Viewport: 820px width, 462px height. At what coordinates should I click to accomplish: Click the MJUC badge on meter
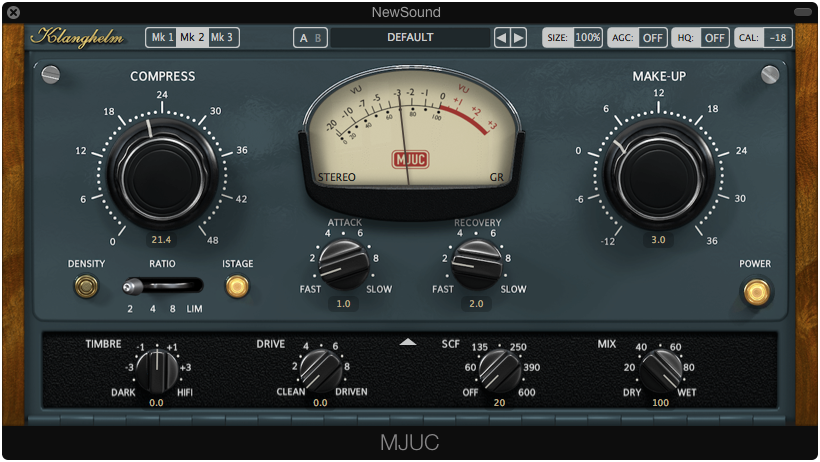pyautogui.click(x=411, y=160)
